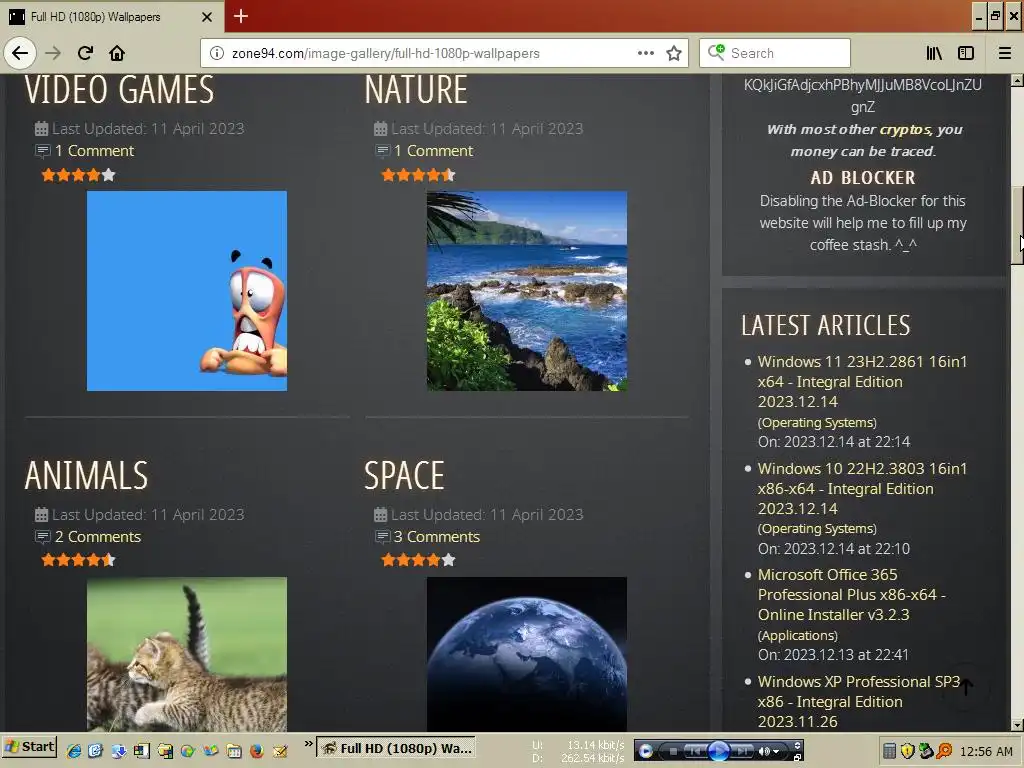
Task: Open Microsoft Office 365 Professional Plus article
Action: pos(852,595)
